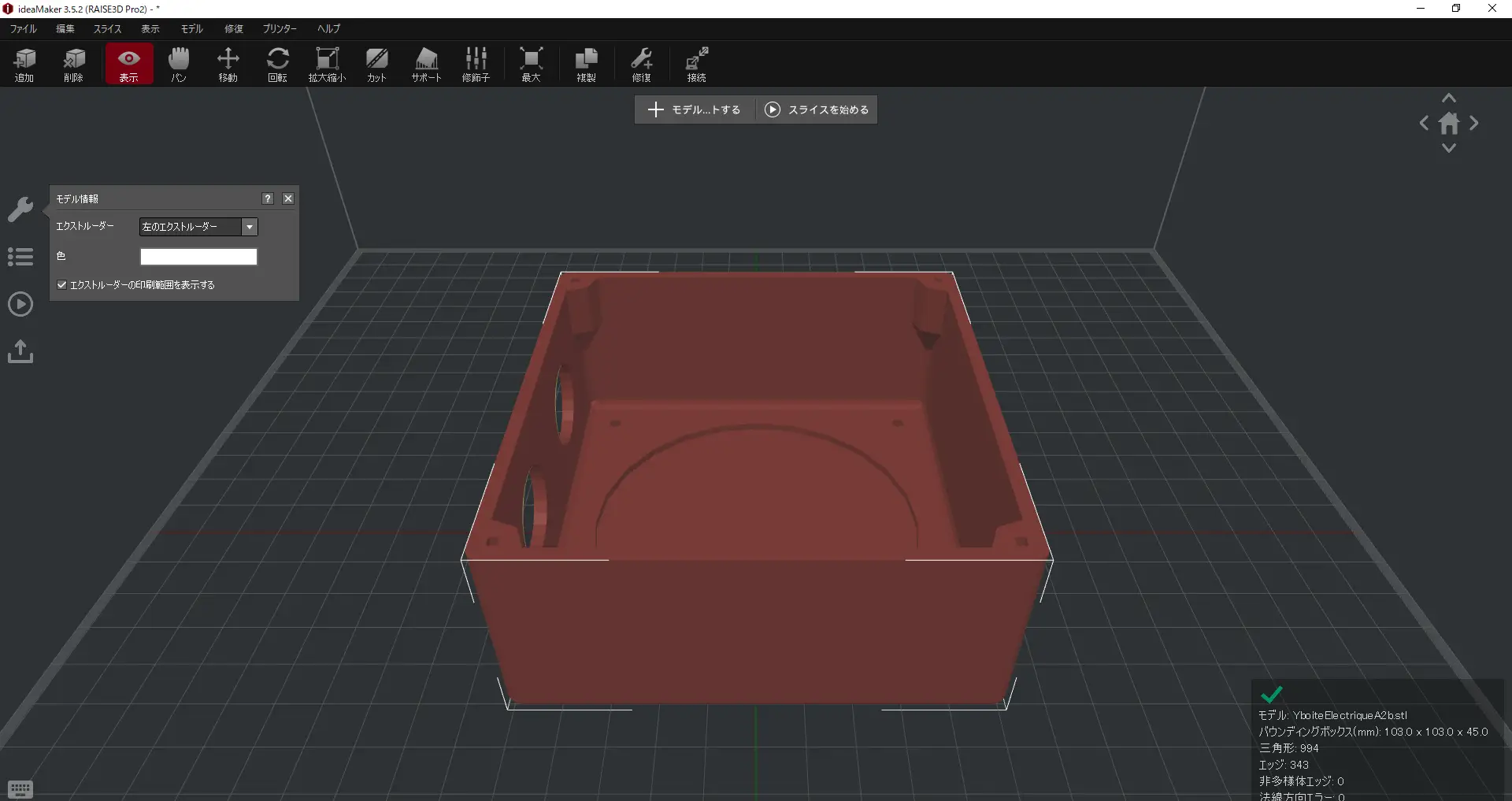
Task: Select the カット (Cut) tool
Action: [376, 64]
